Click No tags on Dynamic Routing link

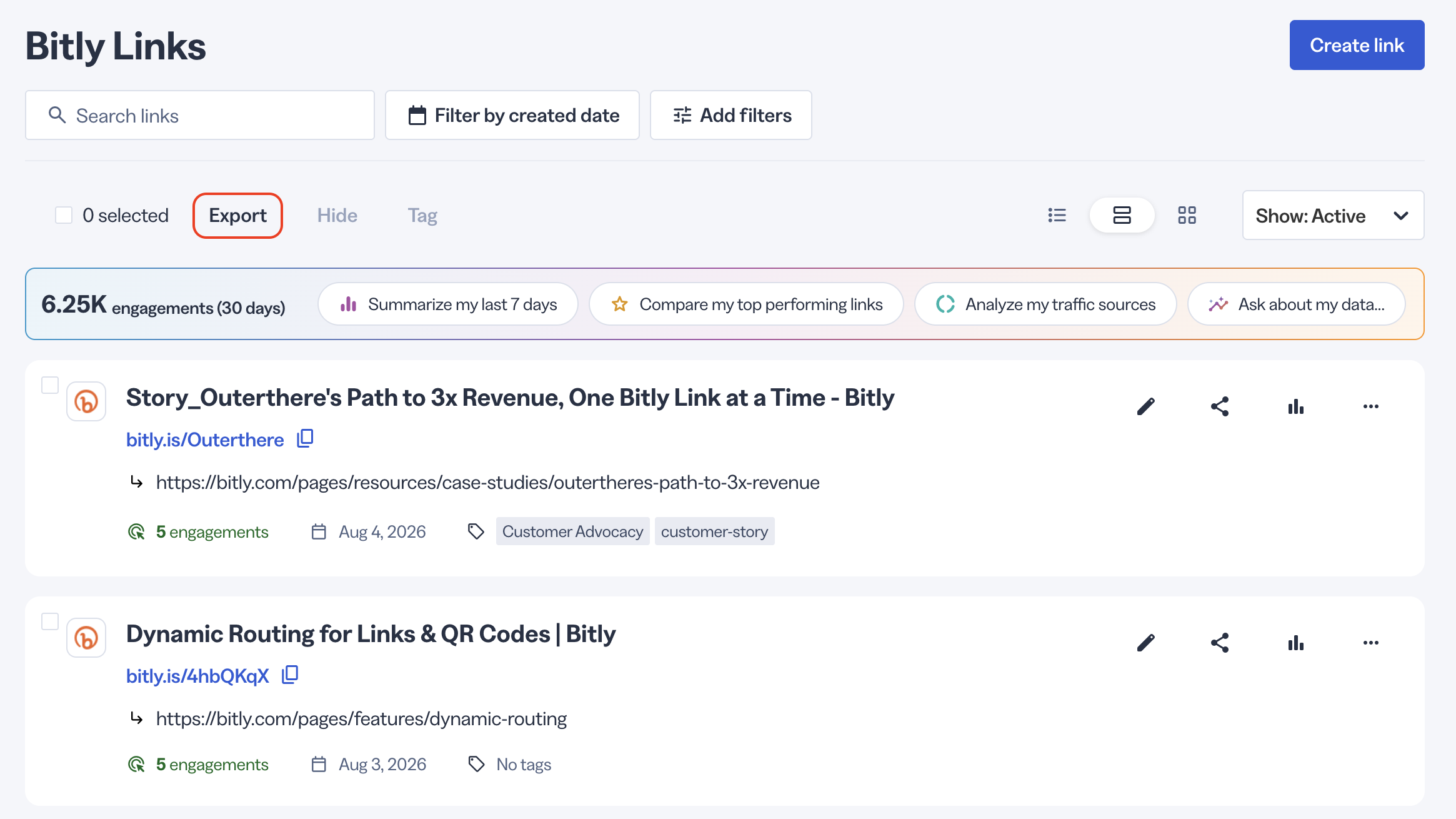tap(524, 764)
